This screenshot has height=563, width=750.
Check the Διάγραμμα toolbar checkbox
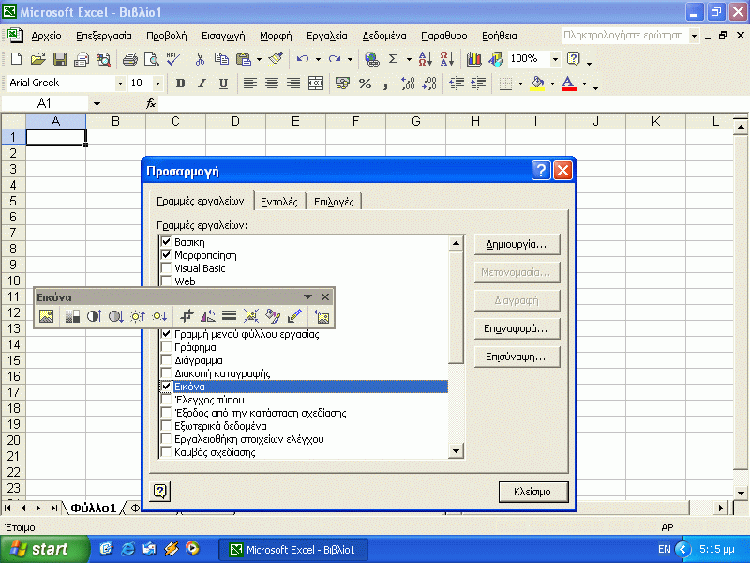[x=166, y=360]
